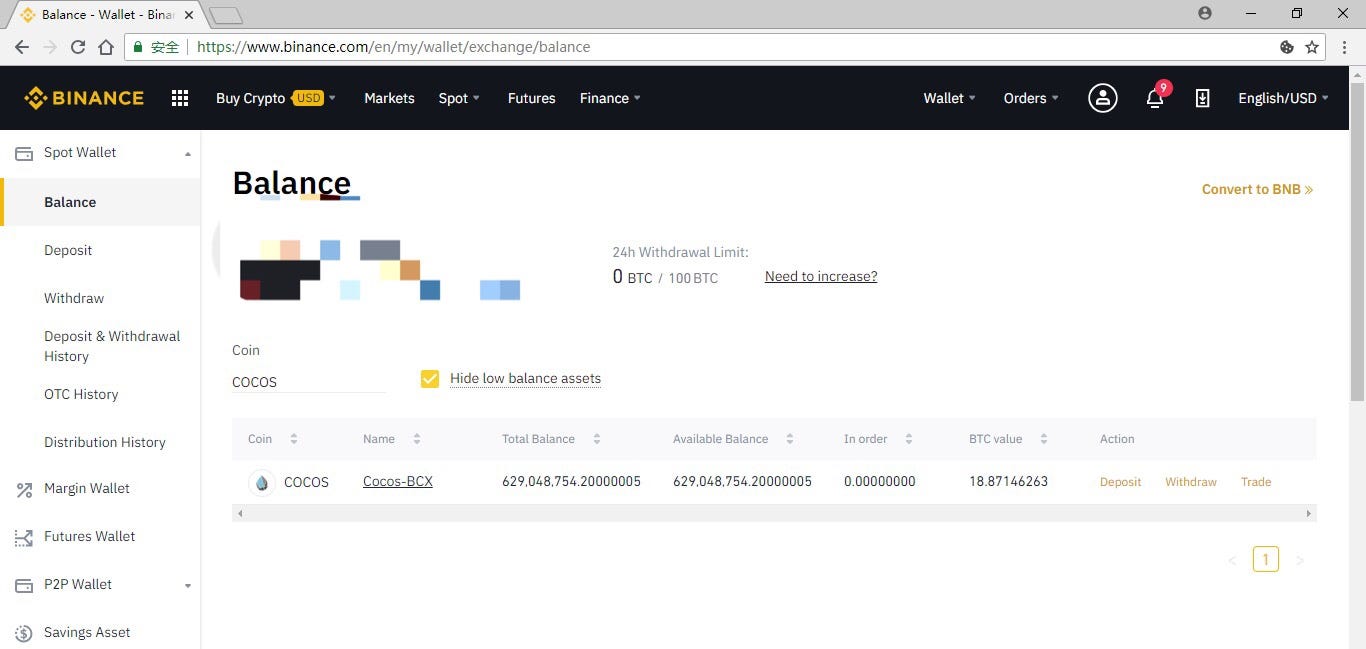Expand the P2P Wallet section arrow

188,586
